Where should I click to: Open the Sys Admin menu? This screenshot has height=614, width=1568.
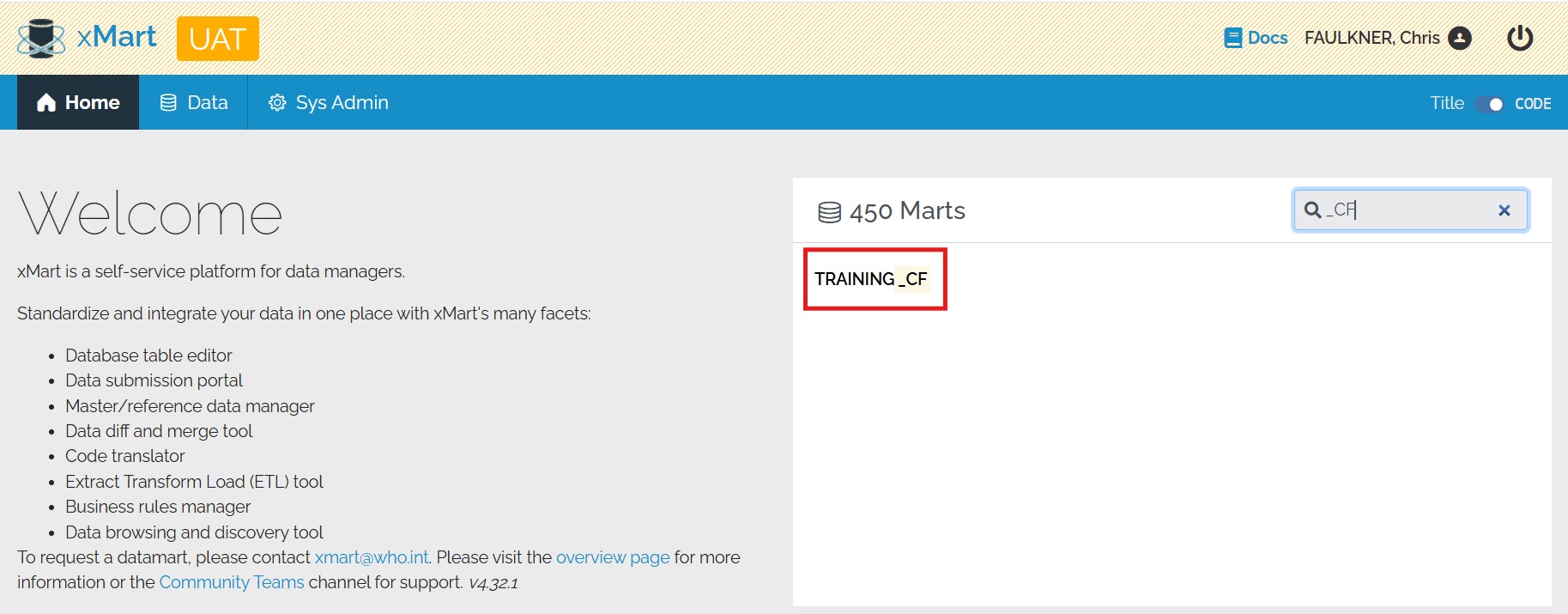329,102
